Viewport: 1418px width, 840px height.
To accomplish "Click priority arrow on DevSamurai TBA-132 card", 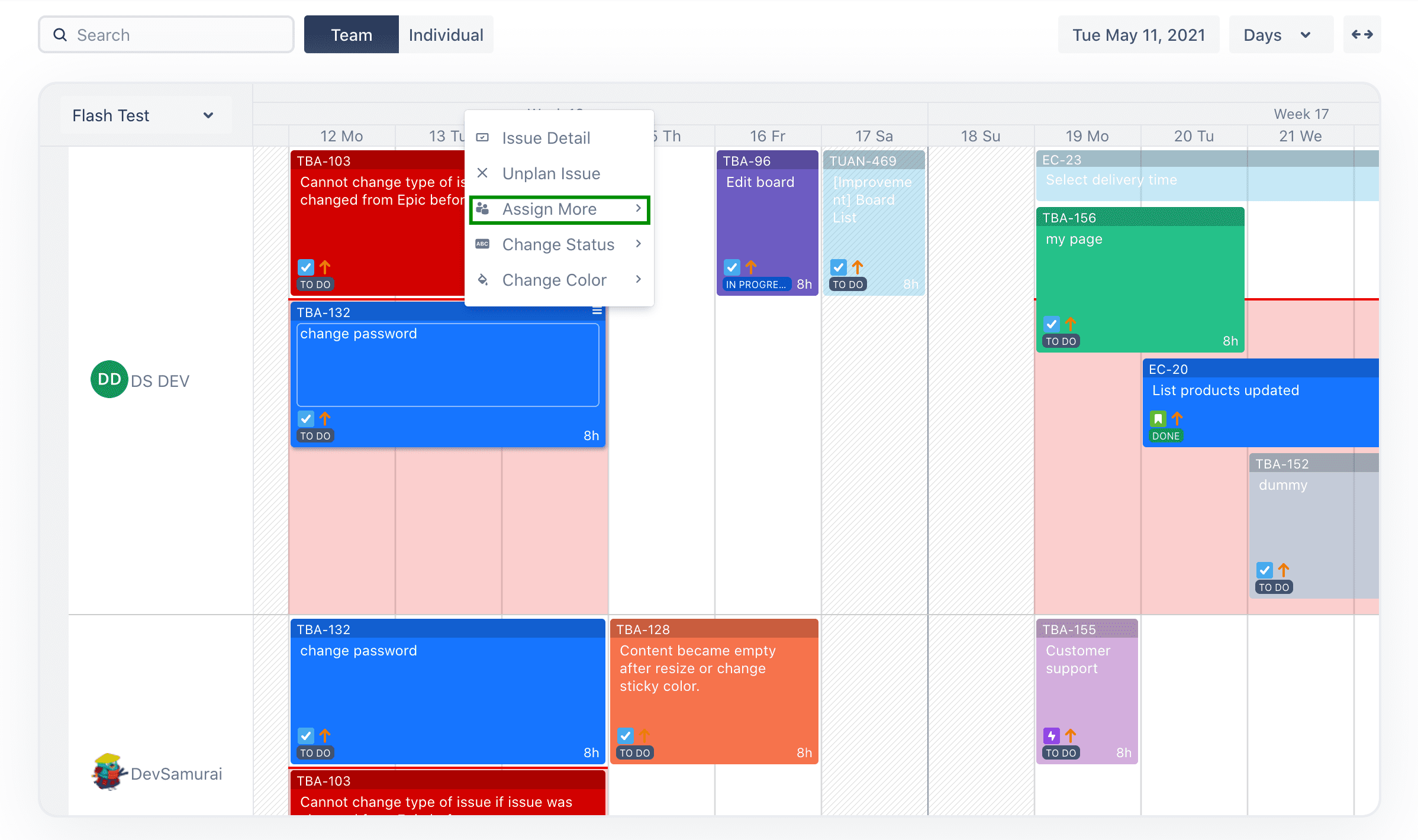I will pyautogui.click(x=325, y=736).
